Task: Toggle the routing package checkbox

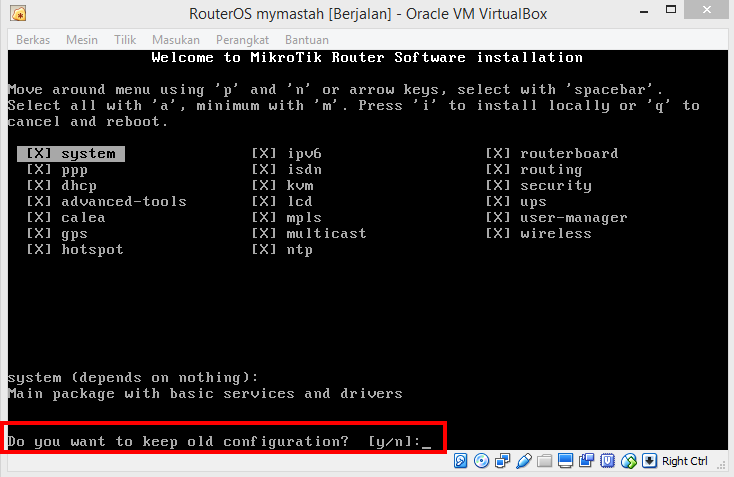Action: point(498,169)
